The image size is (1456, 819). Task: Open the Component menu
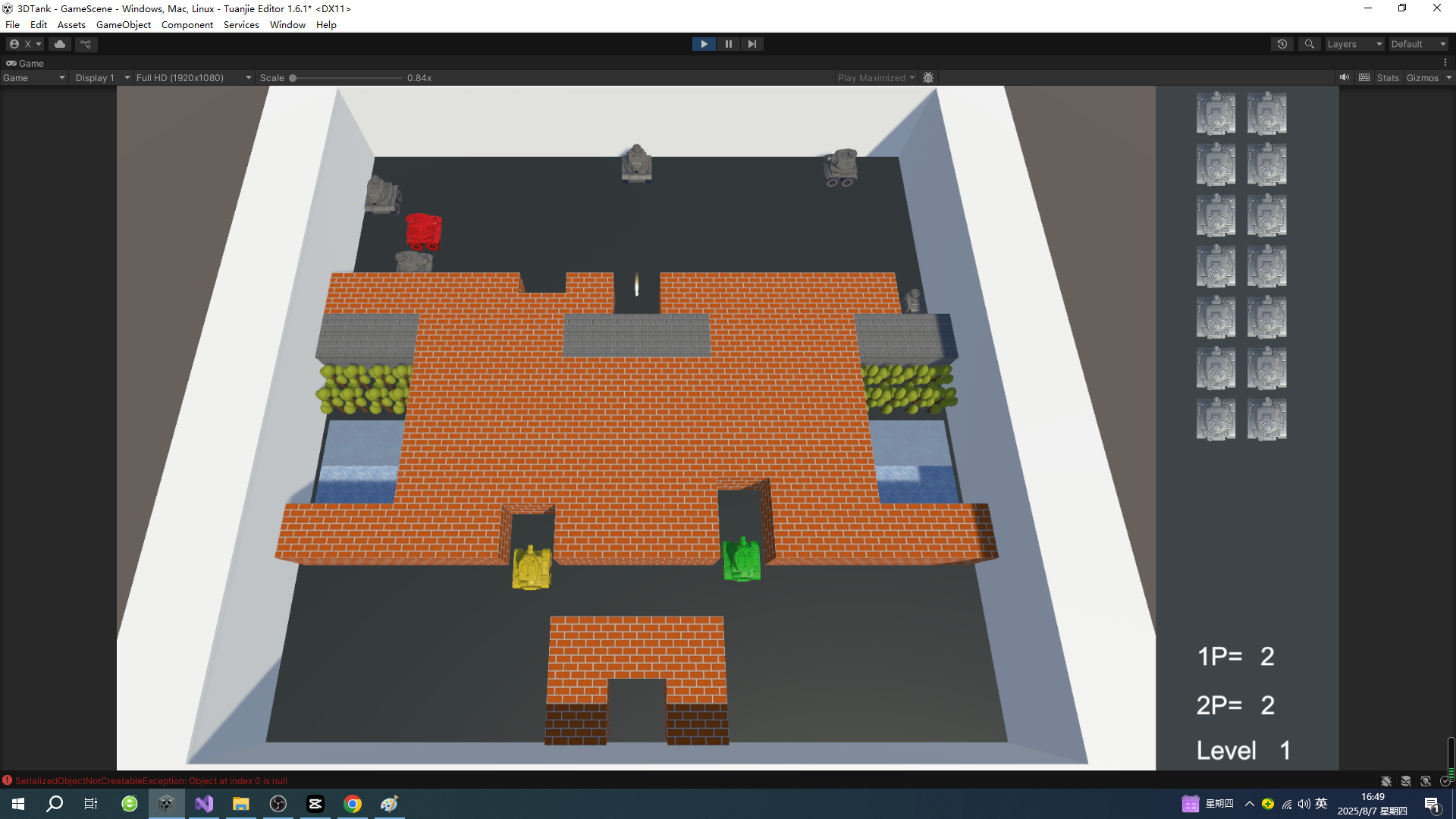187,24
